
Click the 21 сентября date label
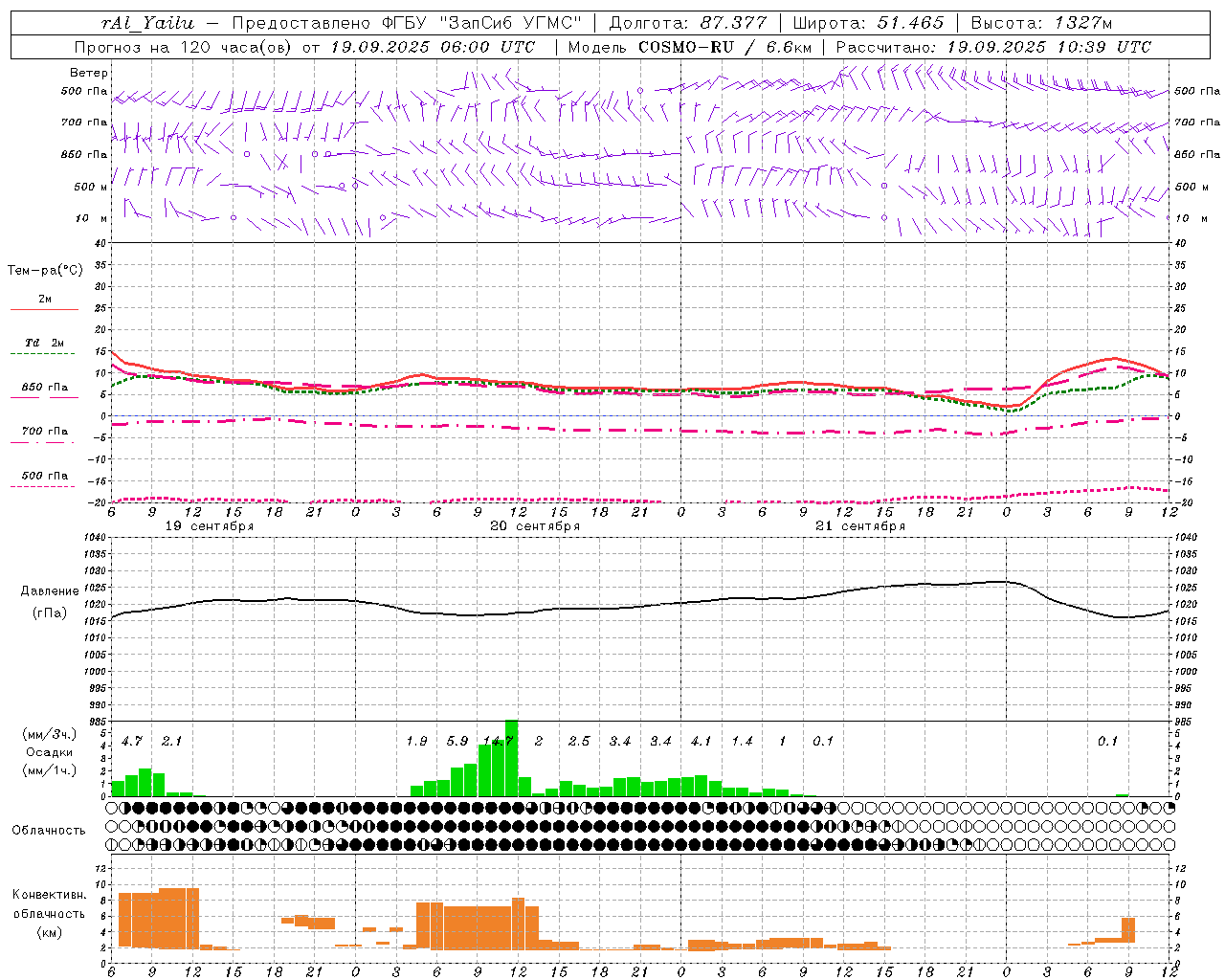[860, 526]
